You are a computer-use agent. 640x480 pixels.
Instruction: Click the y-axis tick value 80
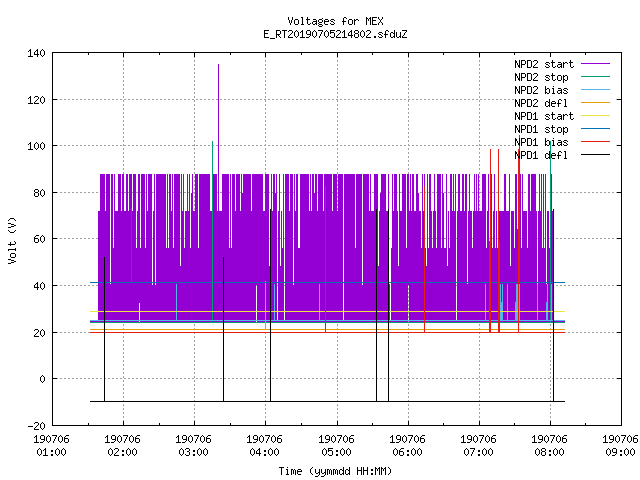tap(40, 193)
